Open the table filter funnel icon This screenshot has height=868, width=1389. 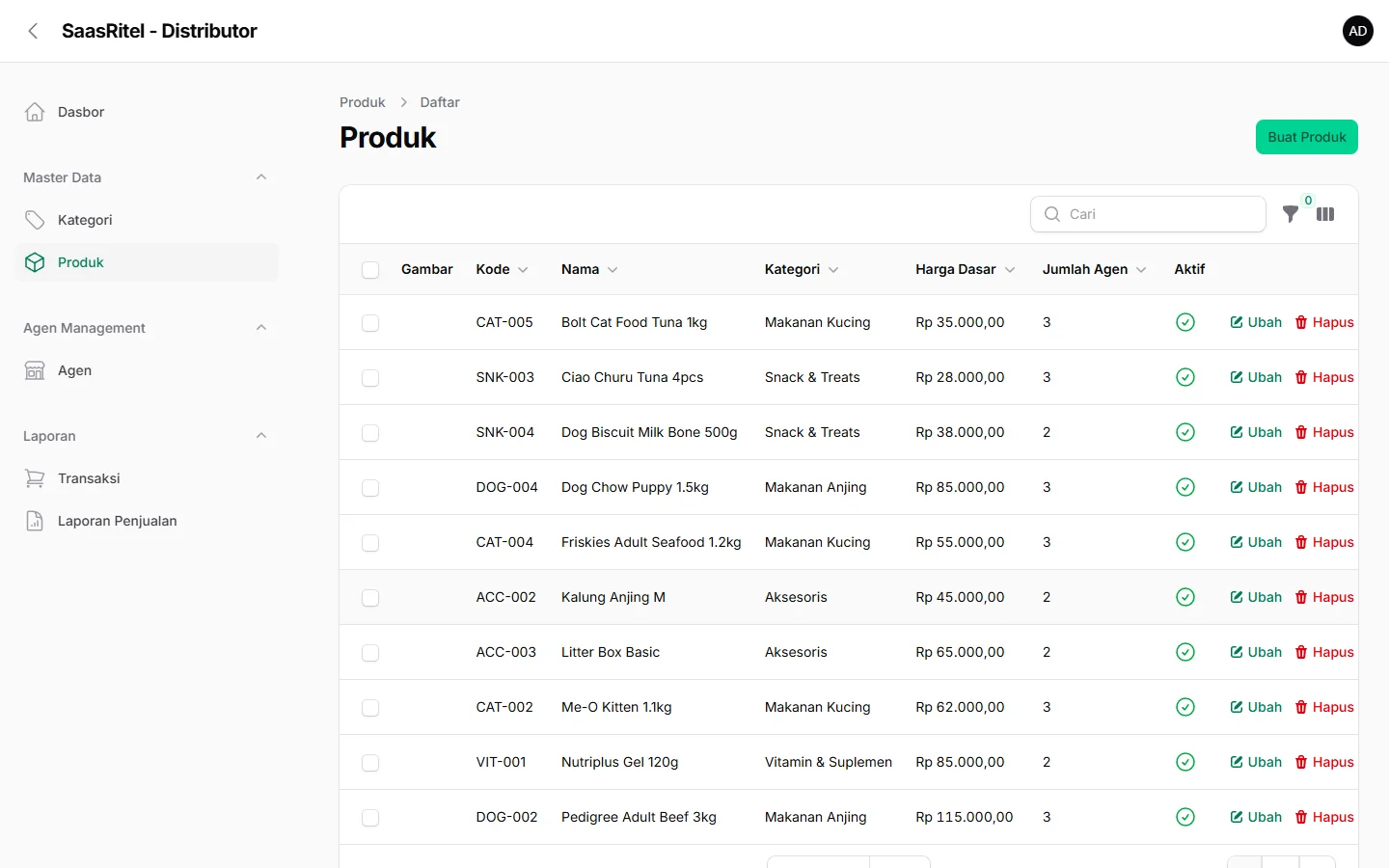click(x=1290, y=214)
